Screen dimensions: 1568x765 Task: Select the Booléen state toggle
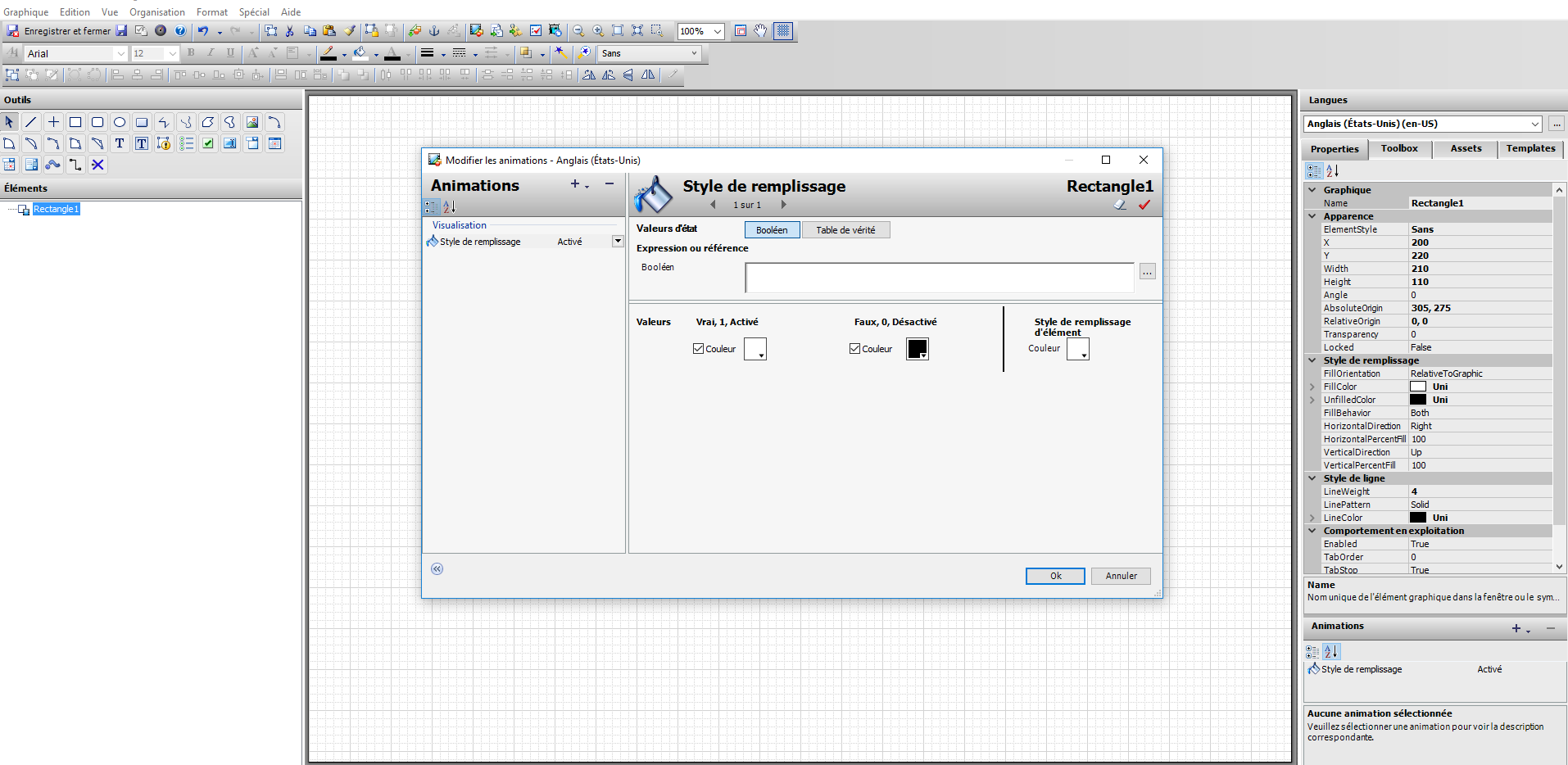[772, 230]
